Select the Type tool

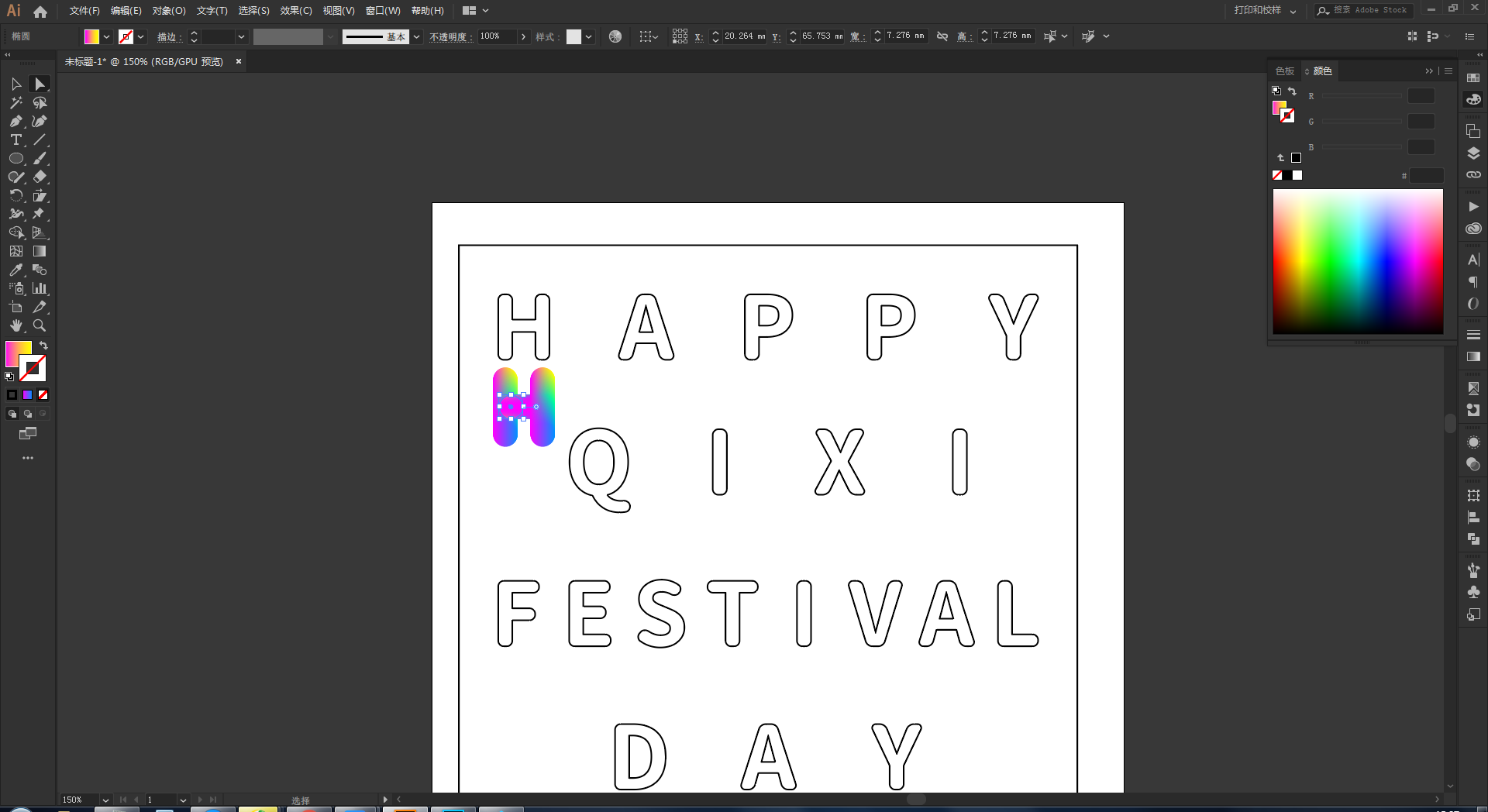click(15, 139)
